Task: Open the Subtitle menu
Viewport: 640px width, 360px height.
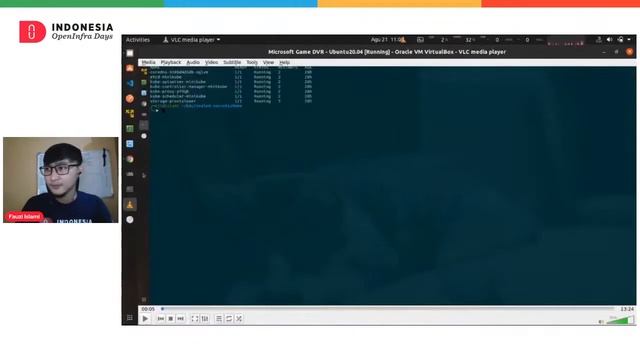Action: [232, 62]
